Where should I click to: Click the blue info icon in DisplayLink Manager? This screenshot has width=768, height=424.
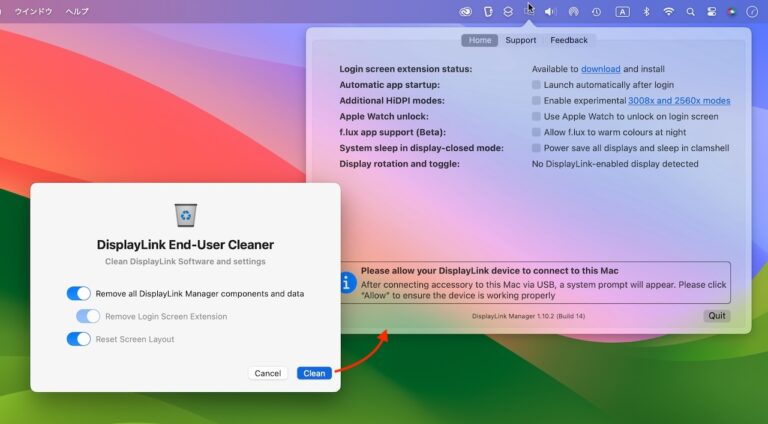346,283
